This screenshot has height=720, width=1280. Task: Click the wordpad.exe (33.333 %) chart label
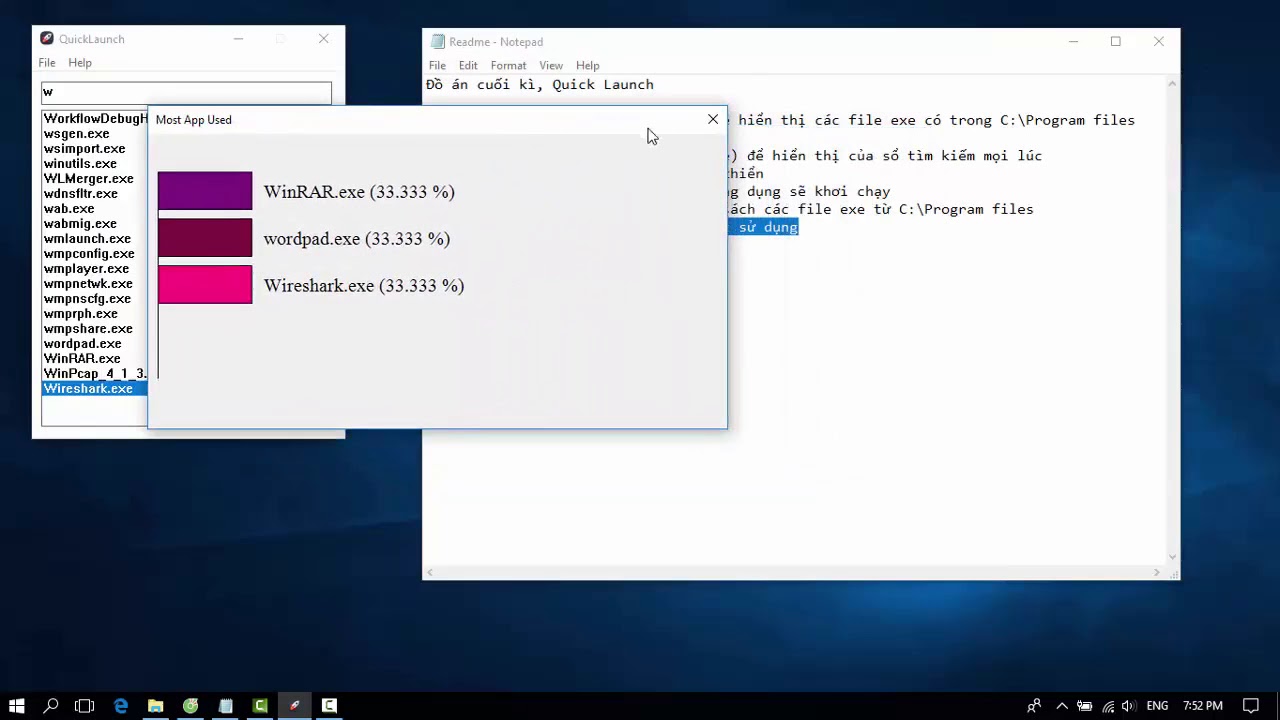[357, 239]
